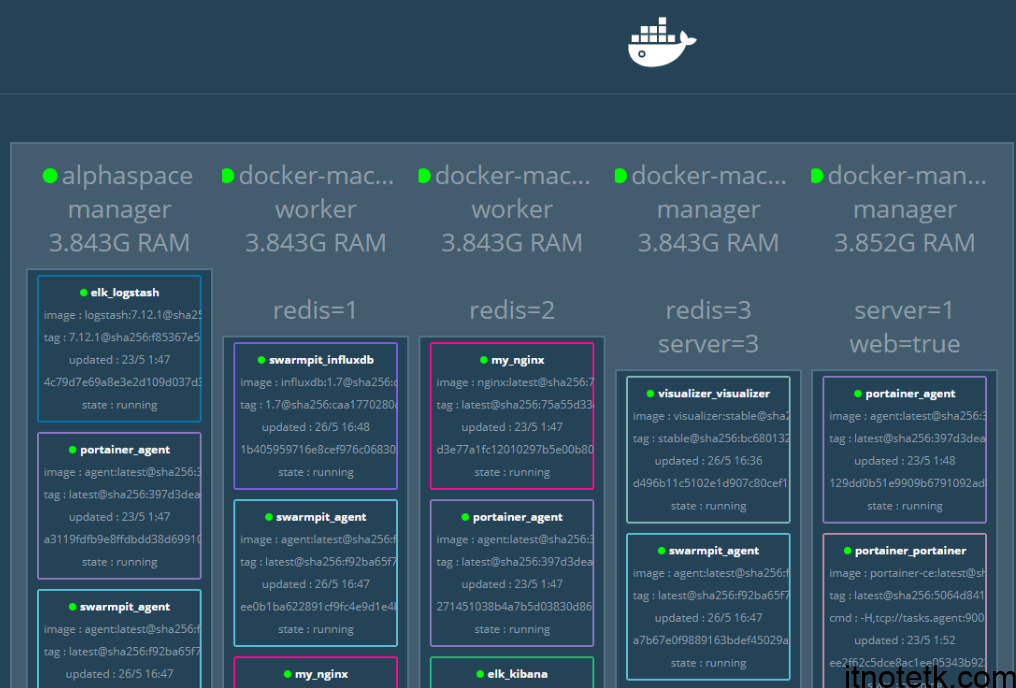The height and width of the screenshot is (688, 1016).
Task: Click tag : 7.12.1@sha256:f85367e5 line
Action: click(x=122, y=338)
